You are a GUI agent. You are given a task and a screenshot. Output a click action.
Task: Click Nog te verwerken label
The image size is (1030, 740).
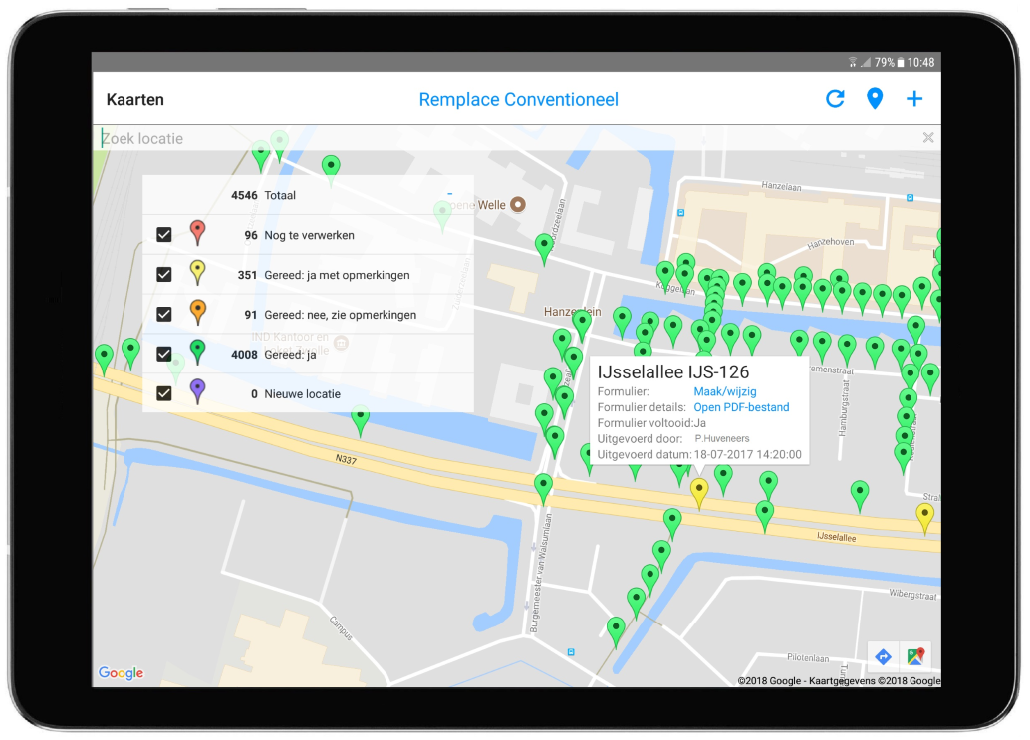point(309,235)
